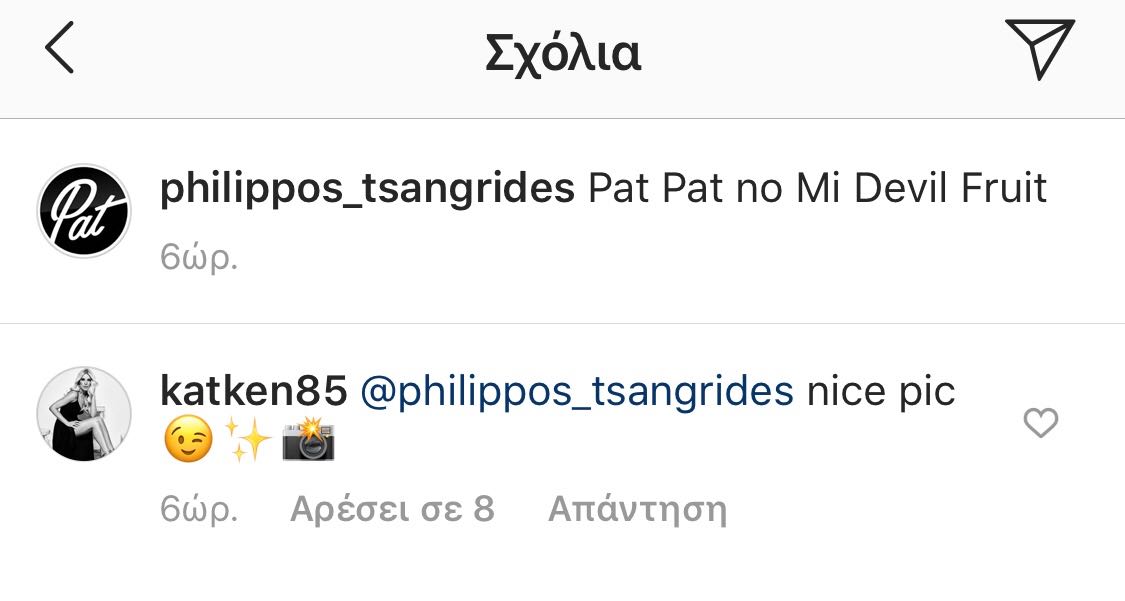Tap the sparkles emoji in the comment

coord(248,440)
